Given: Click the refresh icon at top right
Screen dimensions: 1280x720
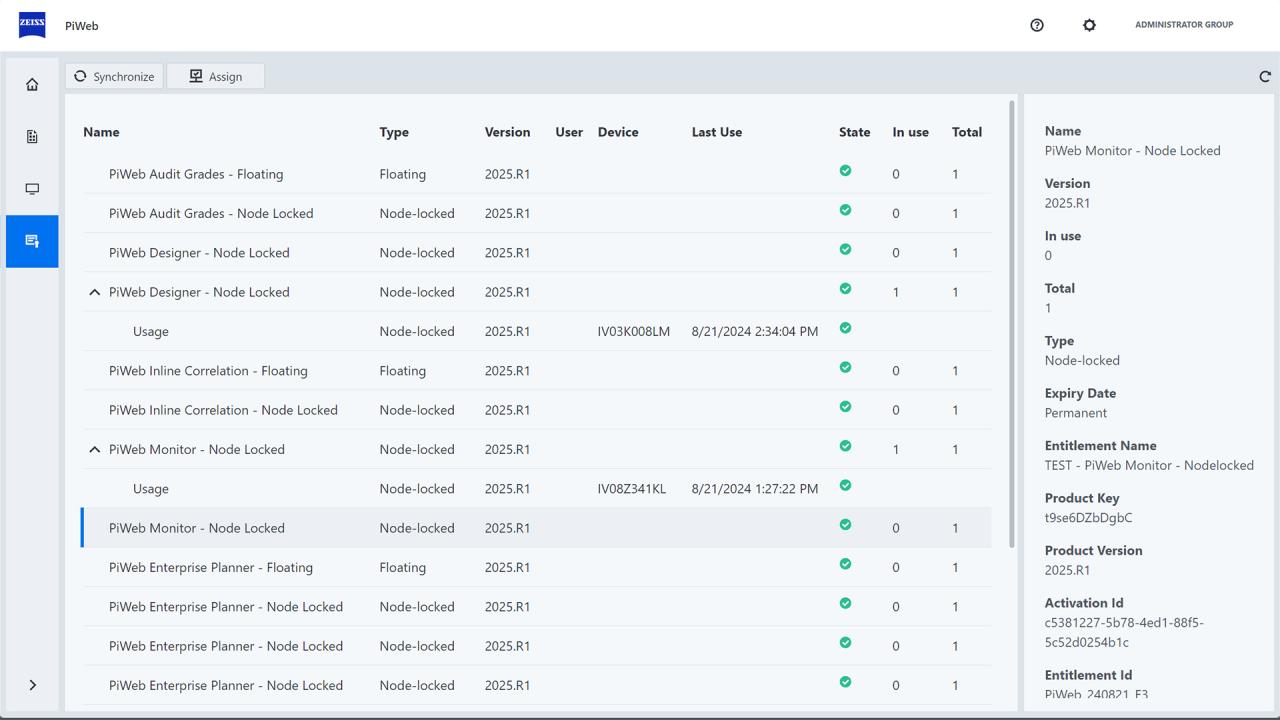Looking at the screenshot, I should [x=1264, y=76].
